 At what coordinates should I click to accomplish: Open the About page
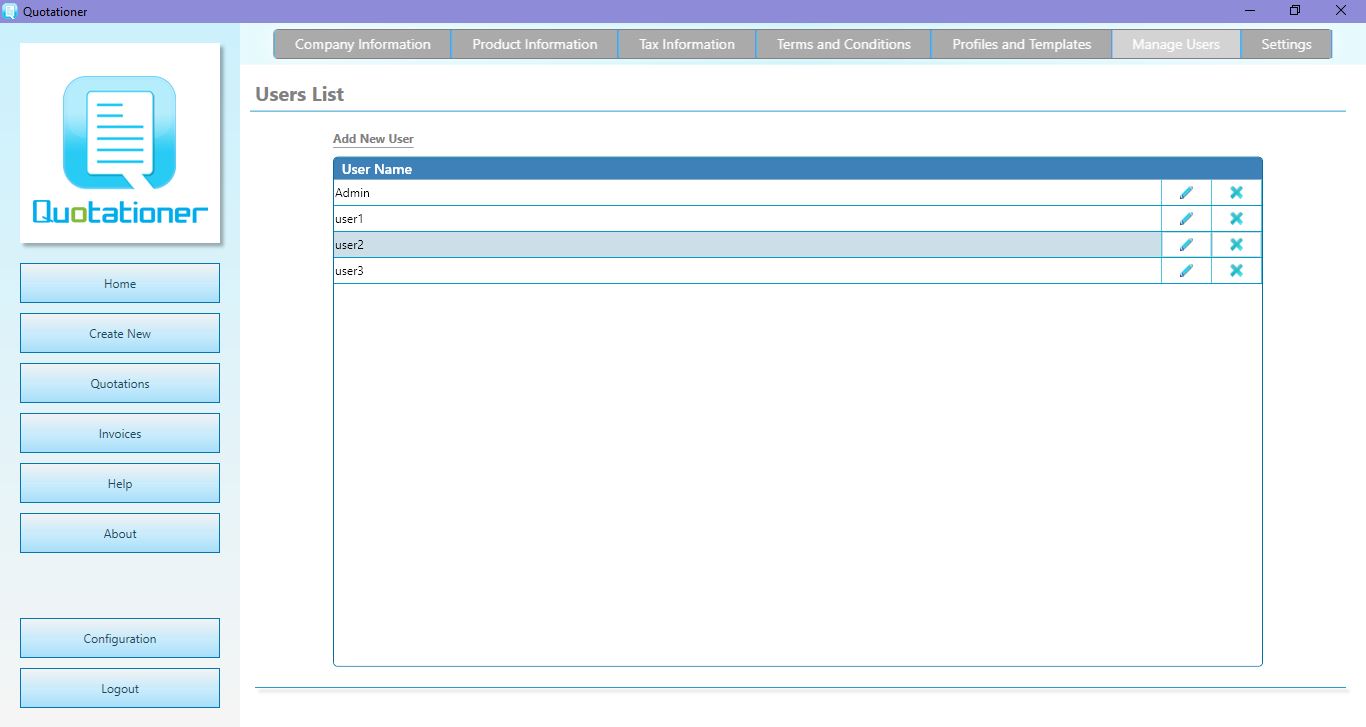point(120,533)
